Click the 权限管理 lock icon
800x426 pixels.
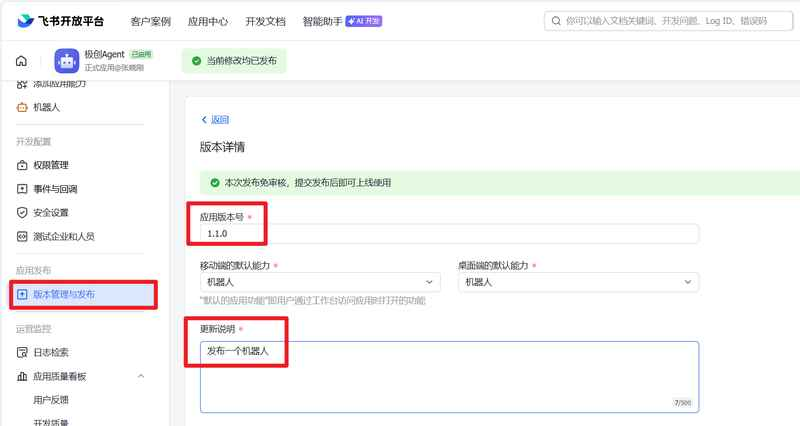pyautogui.click(x=22, y=165)
